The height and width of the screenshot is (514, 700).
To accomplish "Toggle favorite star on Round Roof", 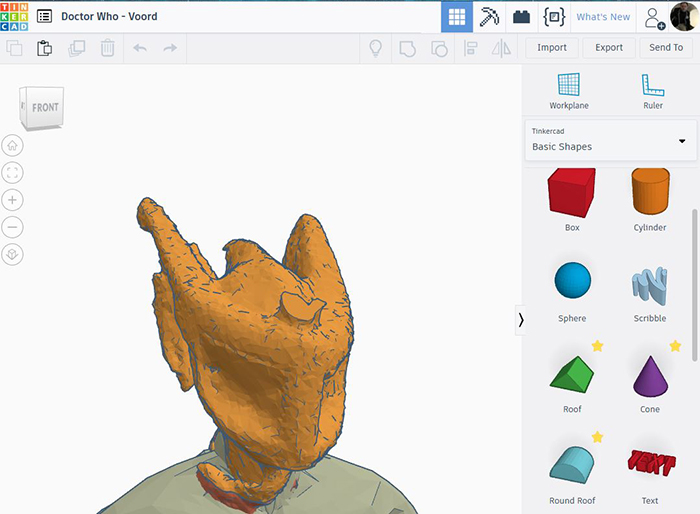I will (597, 437).
